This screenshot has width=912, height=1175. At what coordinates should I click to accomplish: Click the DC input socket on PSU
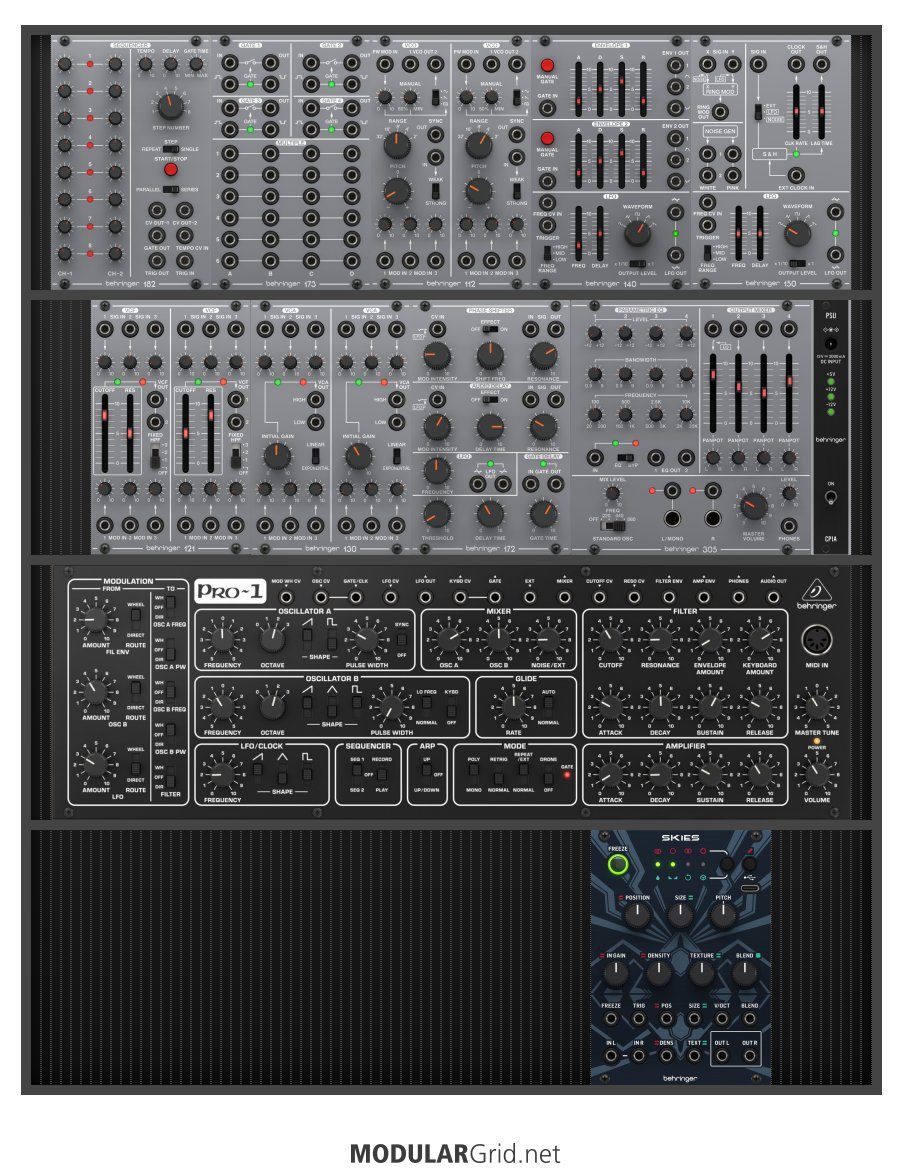pos(830,345)
